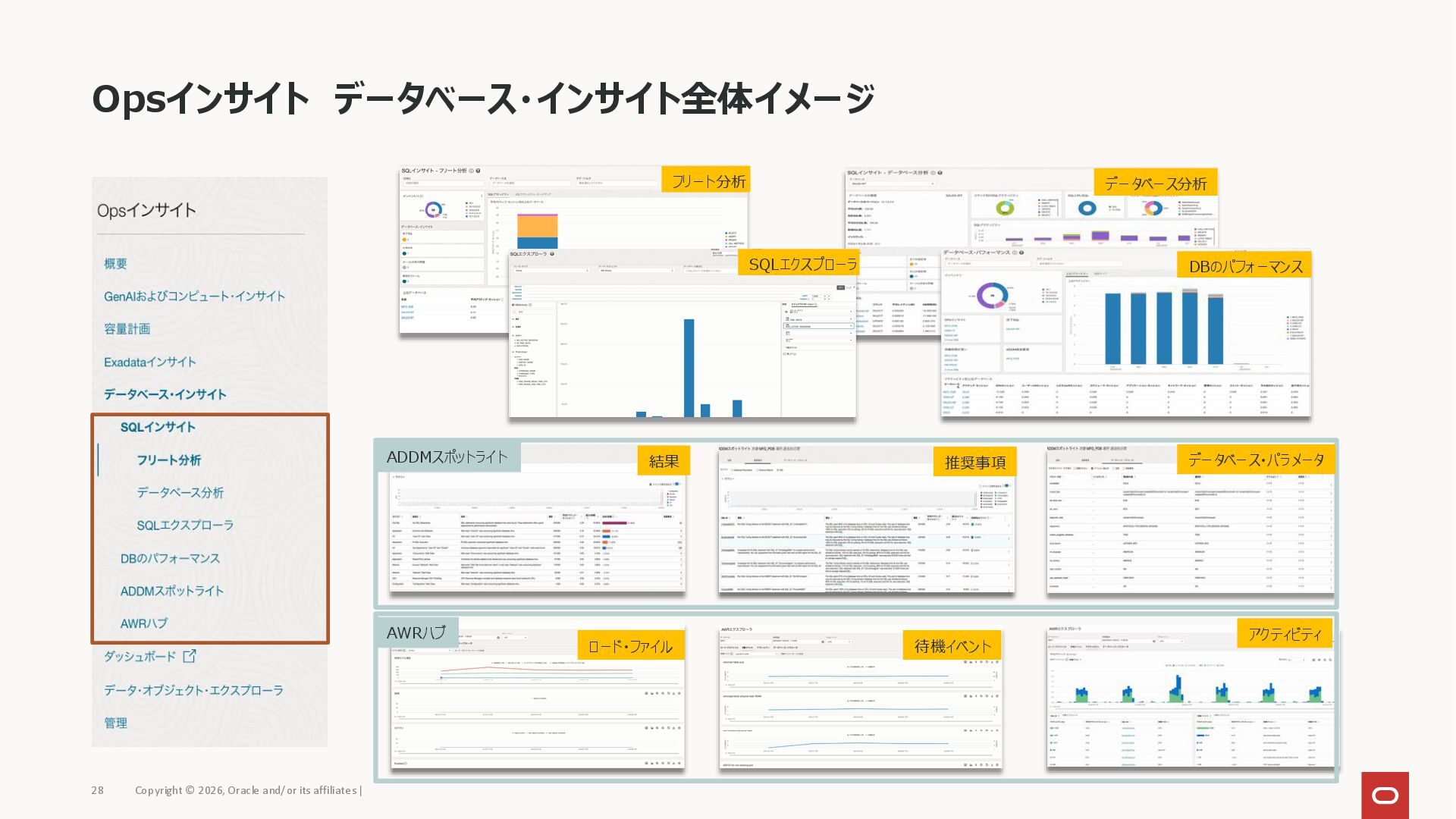Choose SQLエクスプローラ in the sidebar
The width and height of the screenshot is (1456, 819).
[184, 526]
